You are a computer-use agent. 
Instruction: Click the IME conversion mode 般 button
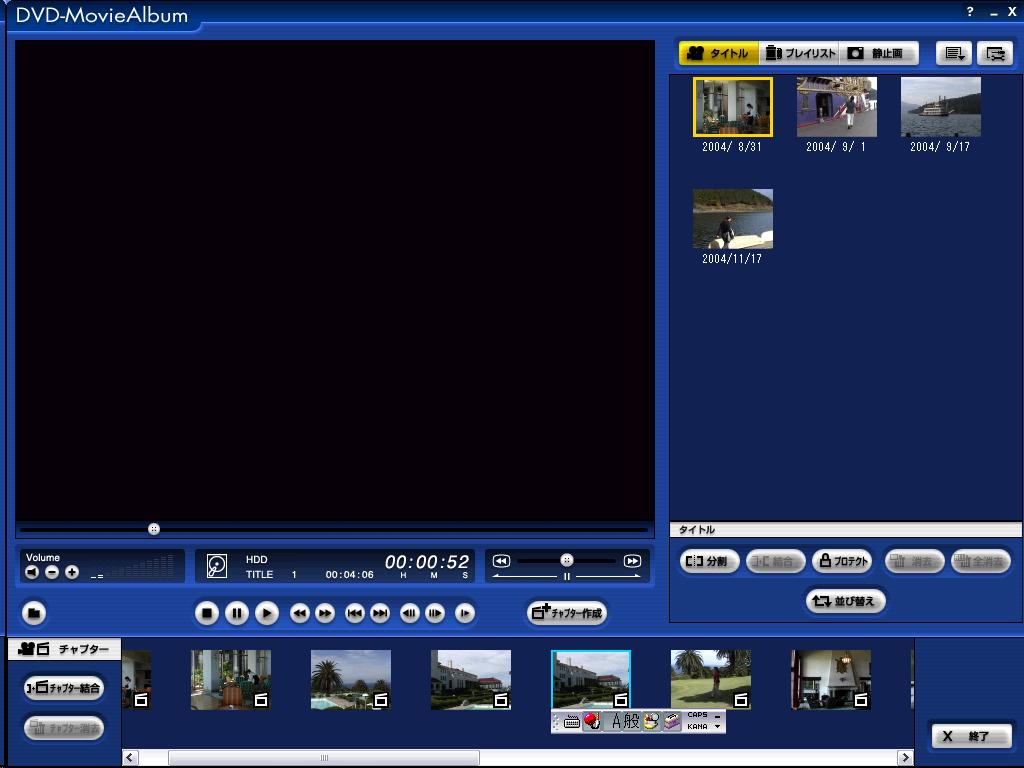pyautogui.click(x=632, y=721)
